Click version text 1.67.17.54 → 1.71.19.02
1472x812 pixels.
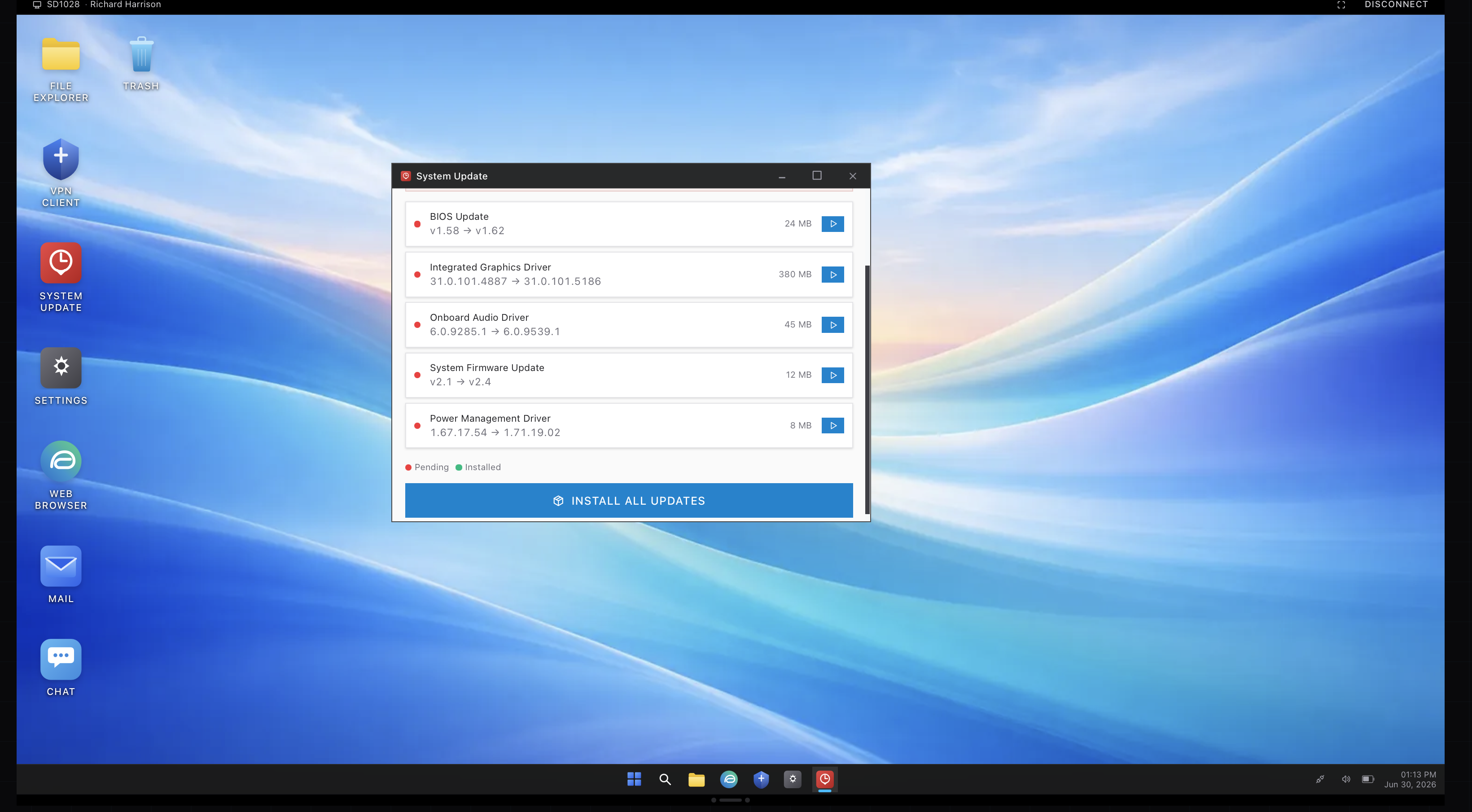[x=495, y=433]
